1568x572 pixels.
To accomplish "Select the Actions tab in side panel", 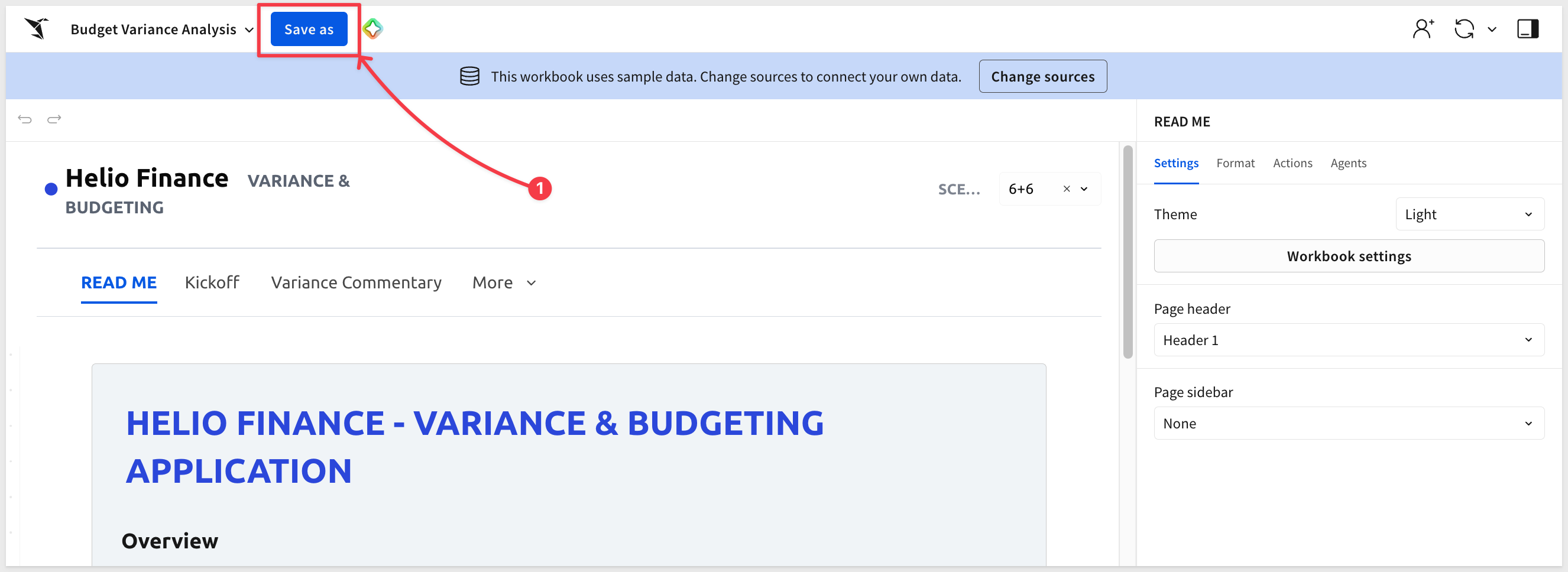I will [x=1292, y=163].
